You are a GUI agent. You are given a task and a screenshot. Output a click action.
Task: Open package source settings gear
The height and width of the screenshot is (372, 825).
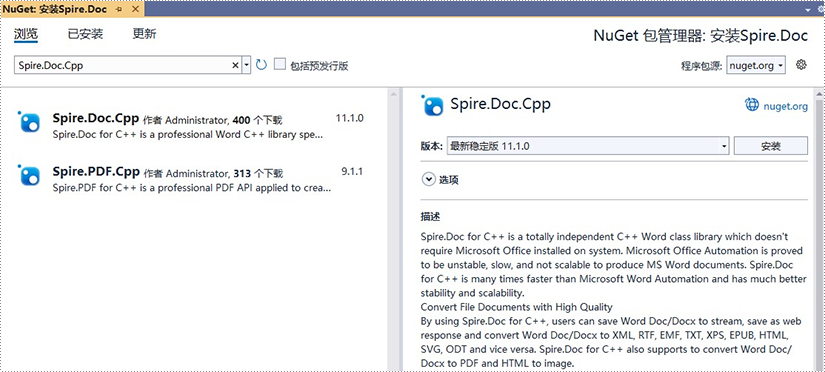[801, 65]
